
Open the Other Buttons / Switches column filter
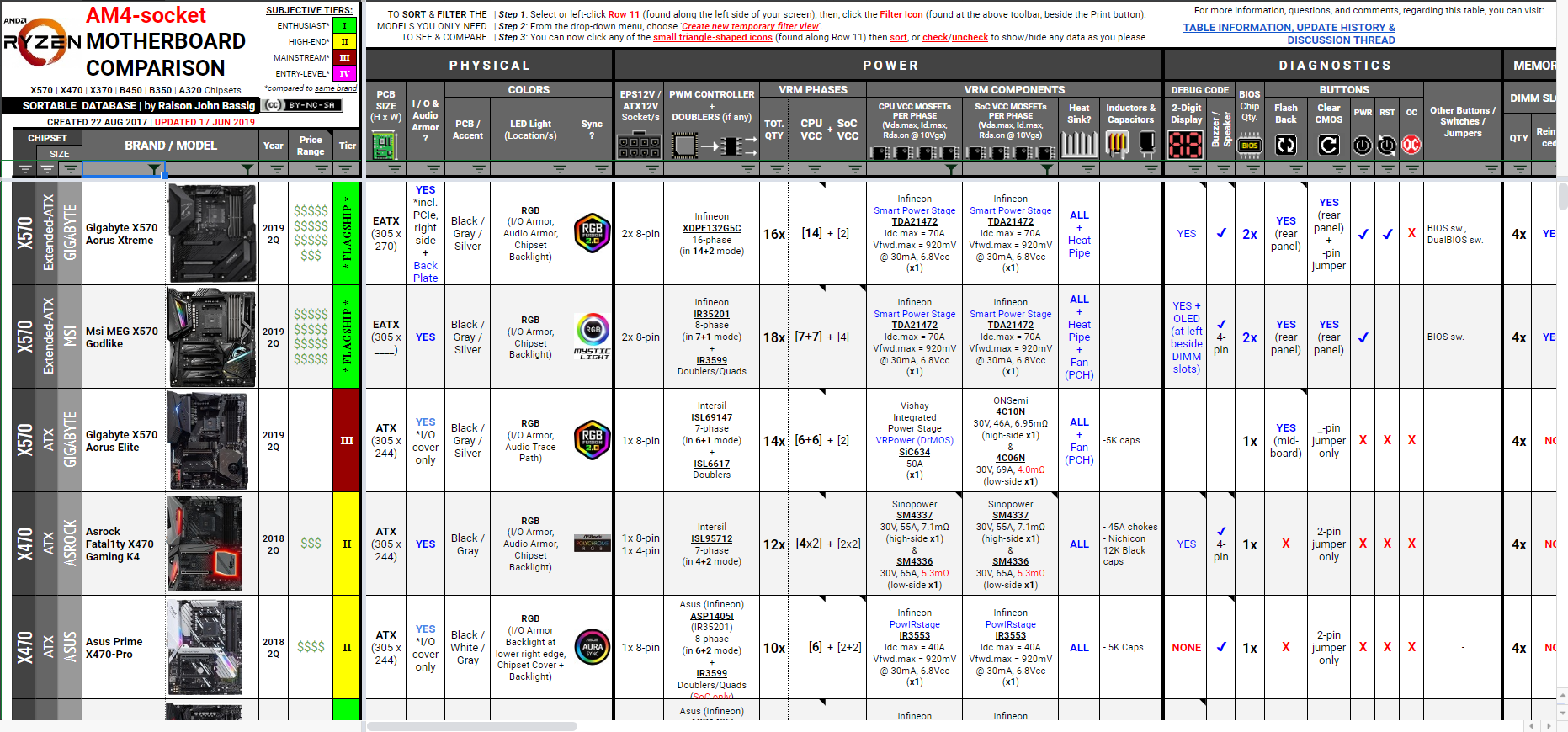[x=1491, y=170]
